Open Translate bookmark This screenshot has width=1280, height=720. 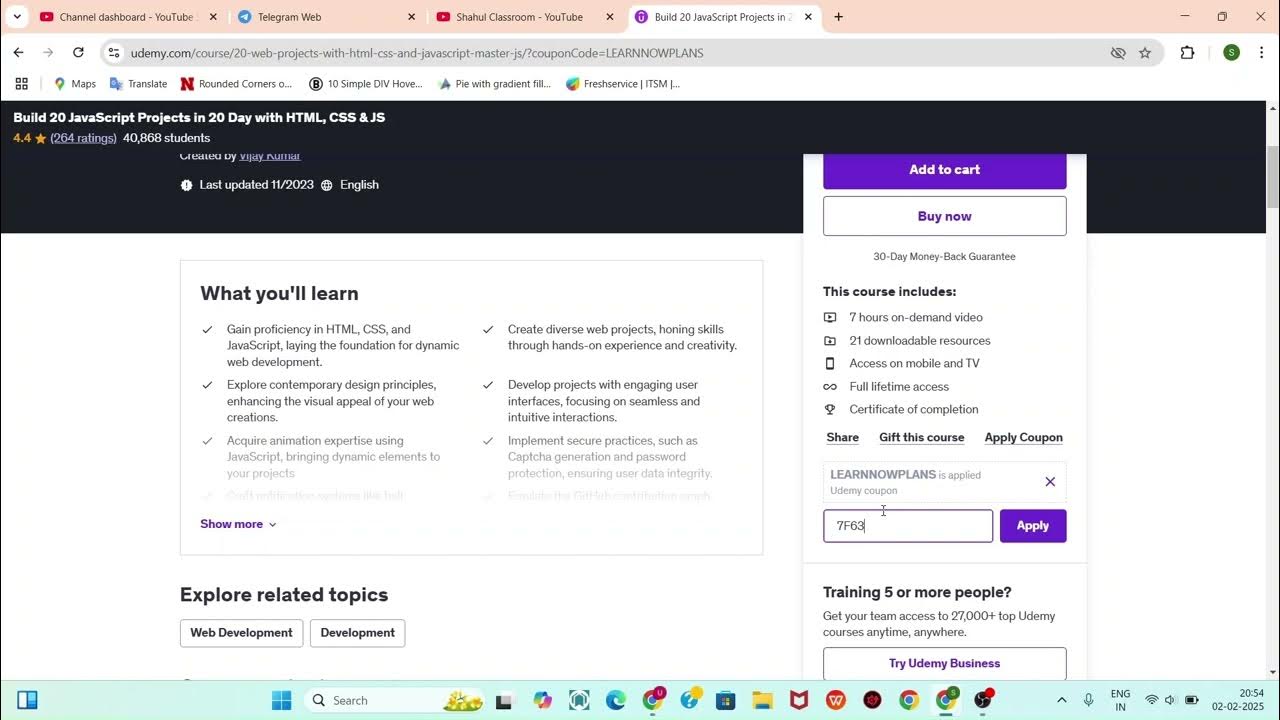[x=138, y=84]
